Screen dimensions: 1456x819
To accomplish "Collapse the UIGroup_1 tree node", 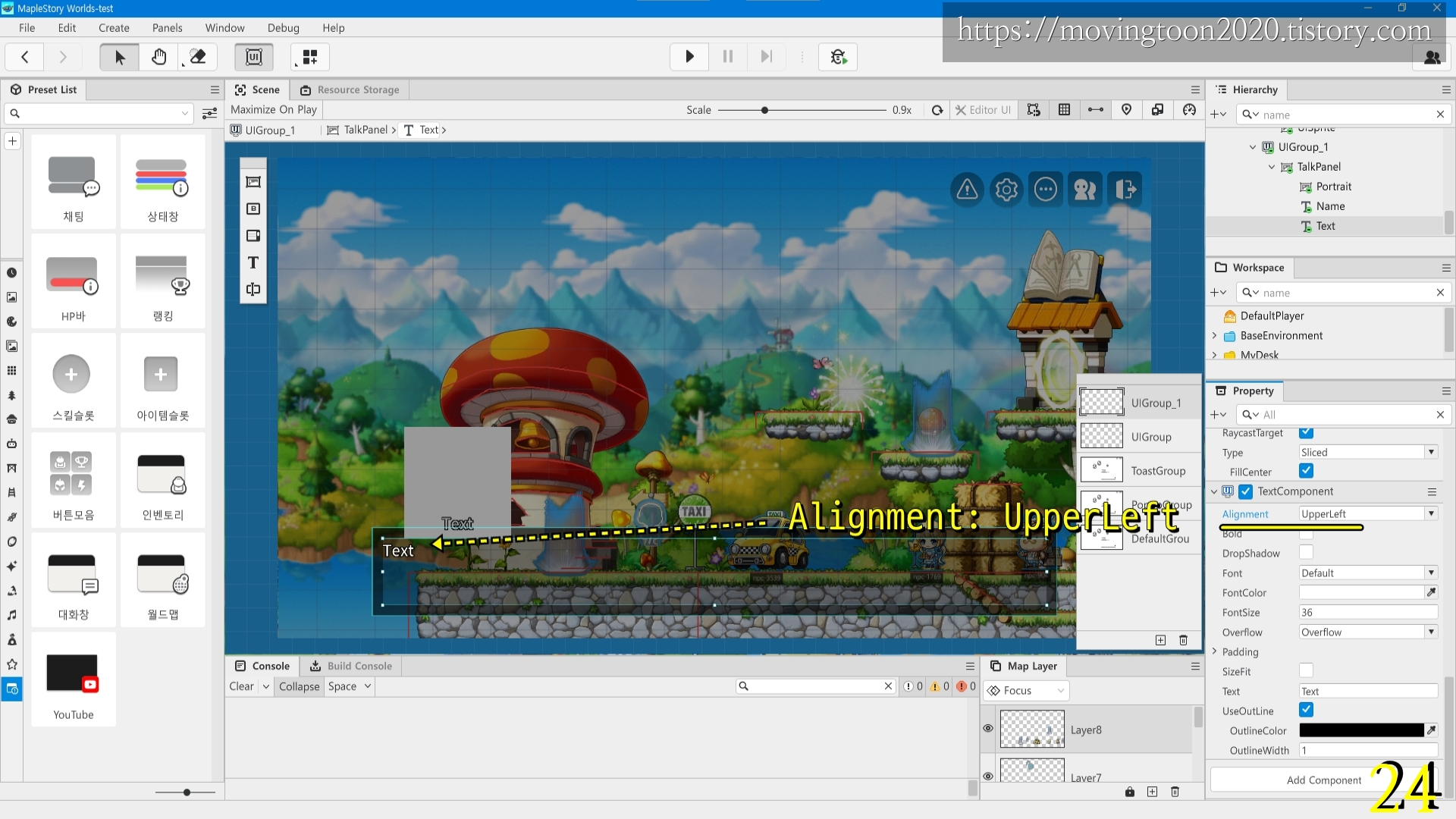I will (x=1253, y=147).
